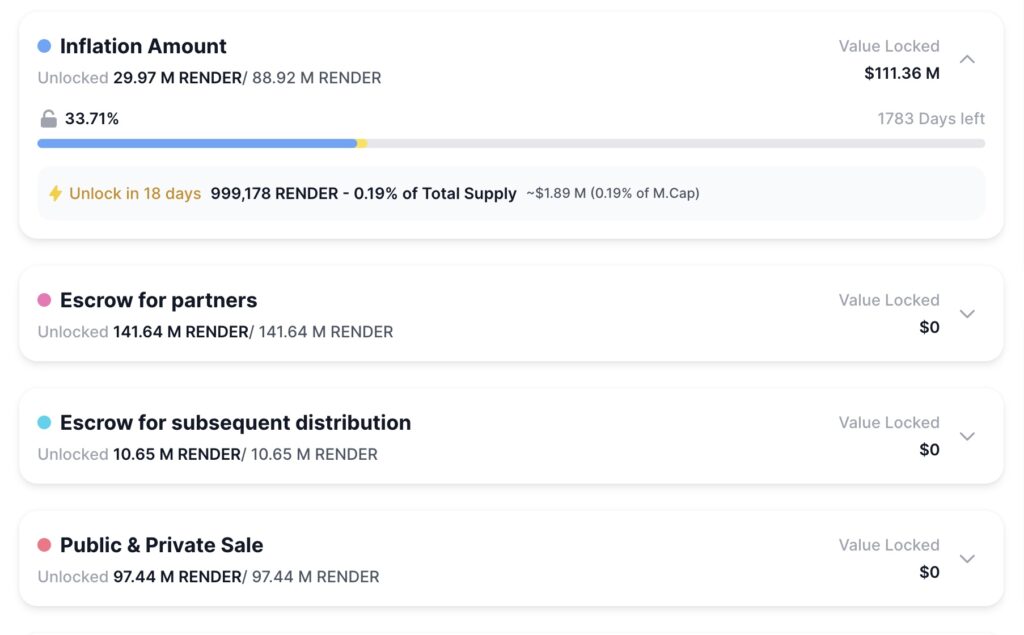This screenshot has width=1024, height=635.
Task: Click the Public & Private Sale title
Action: tap(161, 545)
